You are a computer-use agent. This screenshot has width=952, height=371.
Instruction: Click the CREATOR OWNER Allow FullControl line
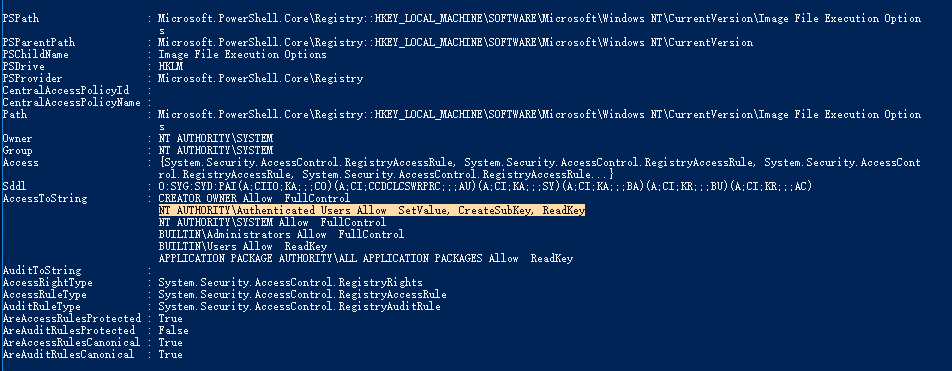[254, 199]
